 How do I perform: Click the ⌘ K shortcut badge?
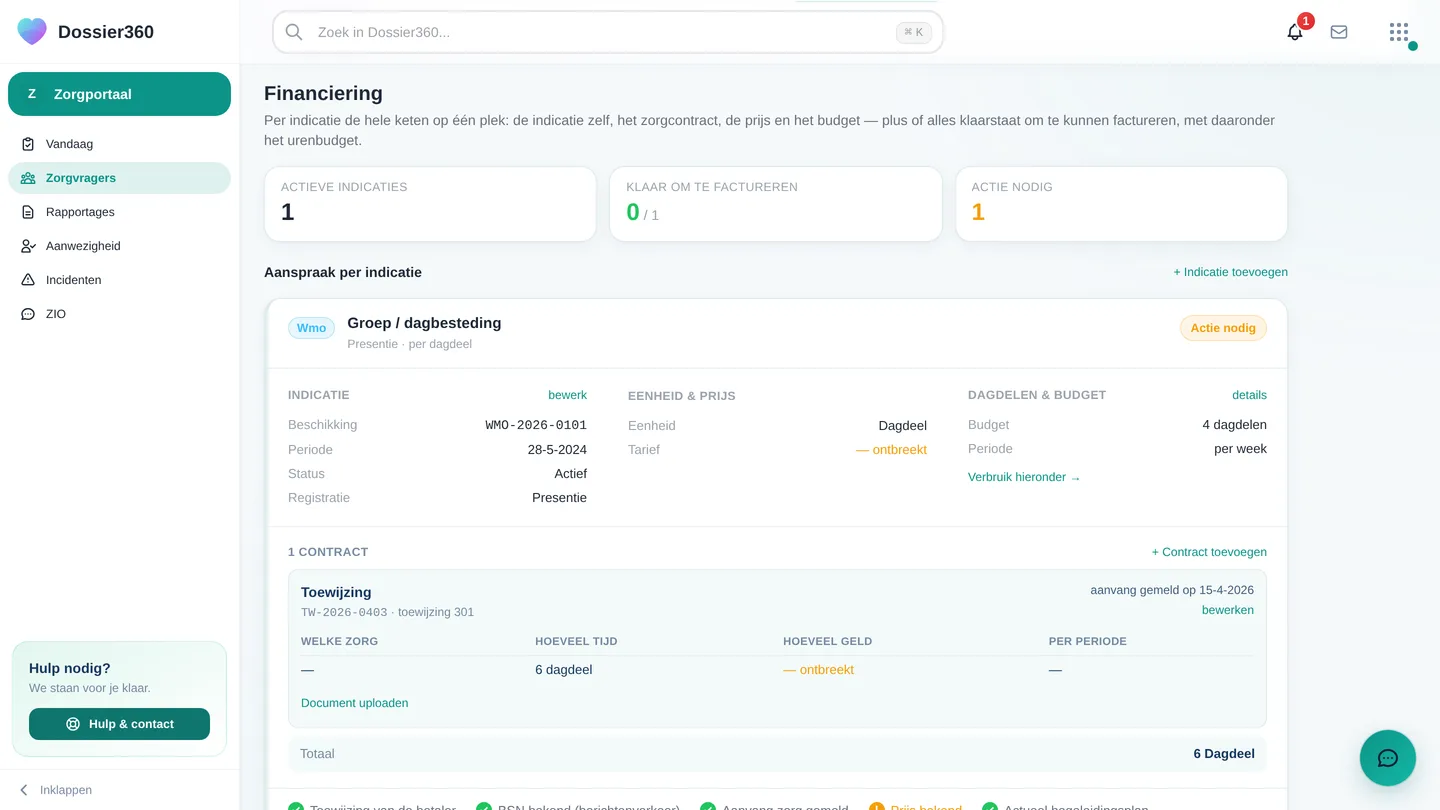pyautogui.click(x=914, y=32)
